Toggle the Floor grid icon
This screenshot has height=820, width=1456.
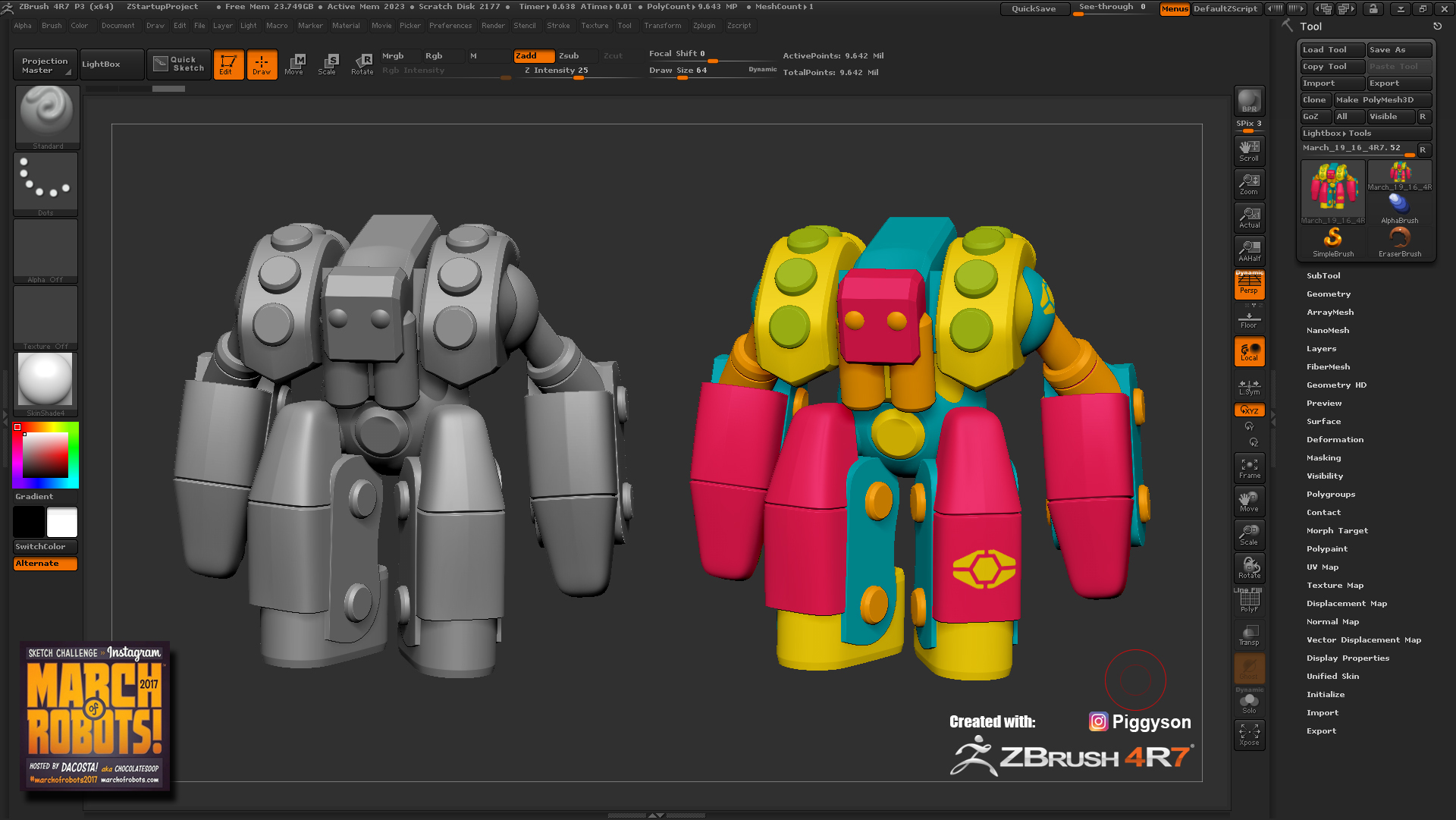coord(1249,319)
